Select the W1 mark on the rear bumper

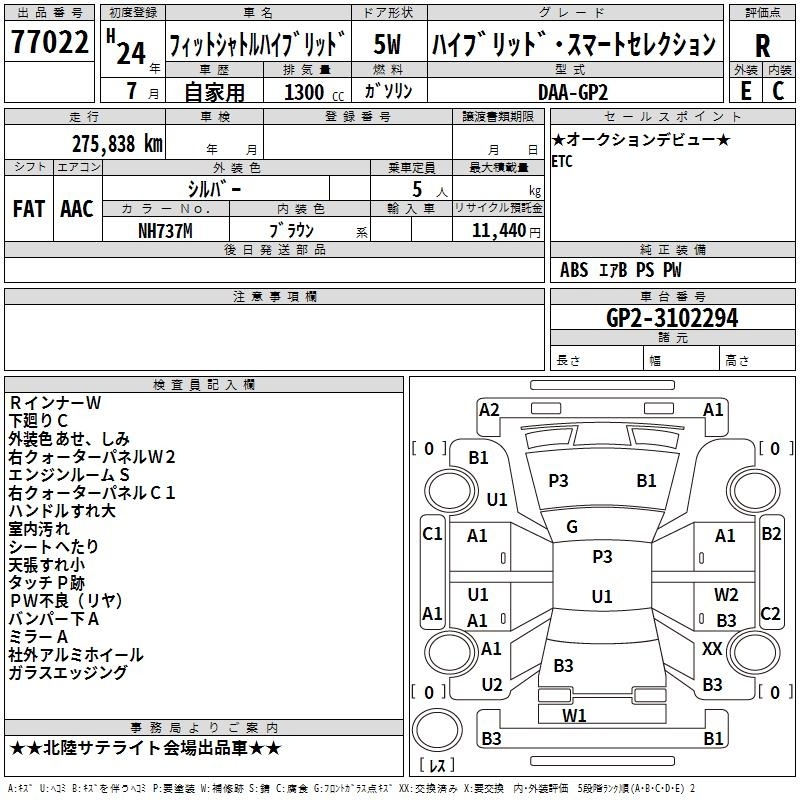coord(574,715)
